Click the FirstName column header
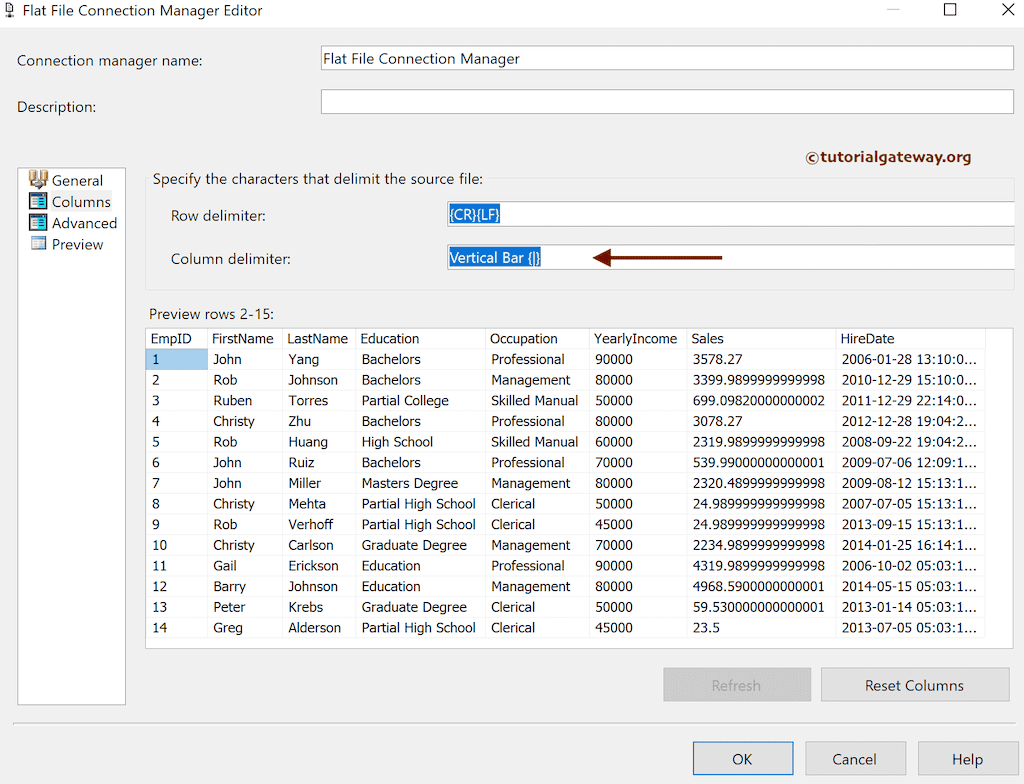 (x=243, y=338)
